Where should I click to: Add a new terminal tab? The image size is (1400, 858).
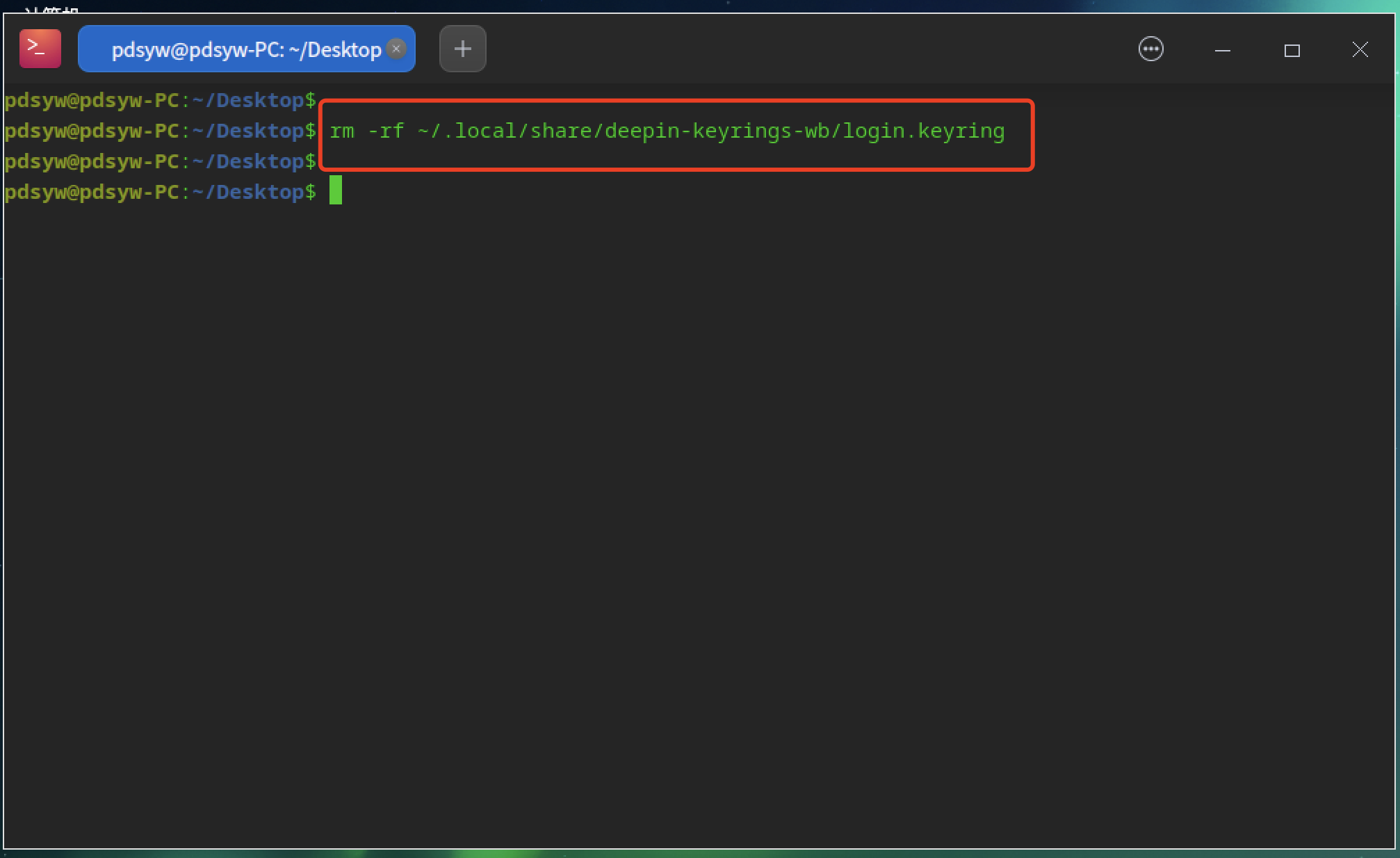pos(462,49)
